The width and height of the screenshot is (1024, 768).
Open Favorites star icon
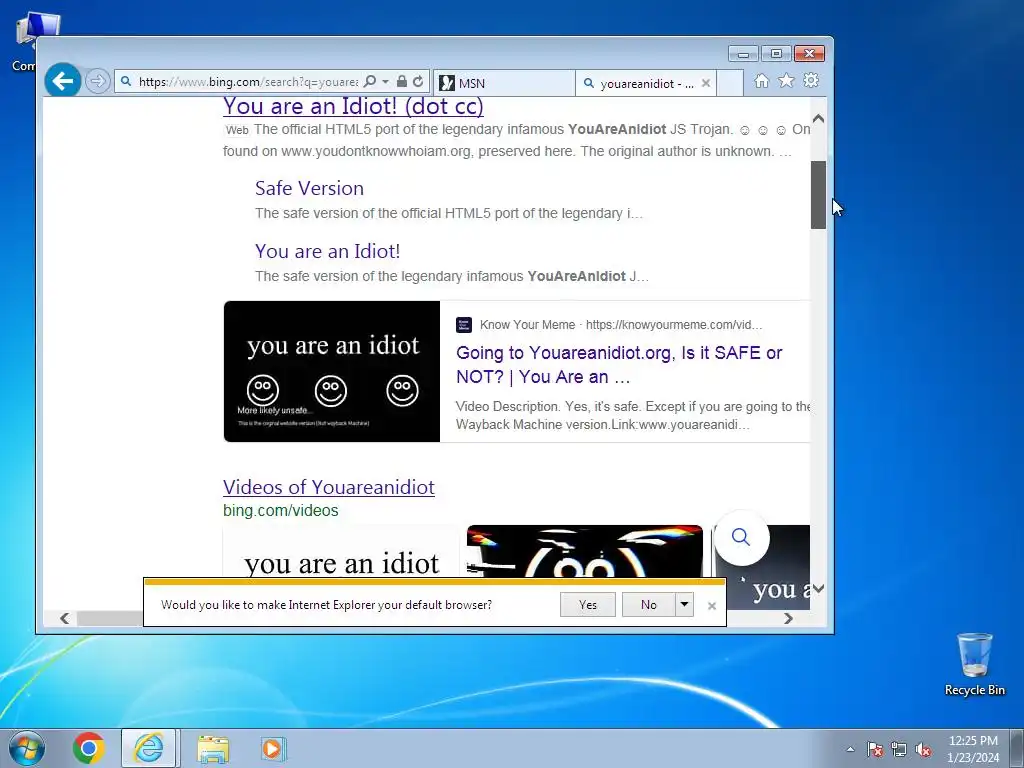pyautogui.click(x=786, y=80)
